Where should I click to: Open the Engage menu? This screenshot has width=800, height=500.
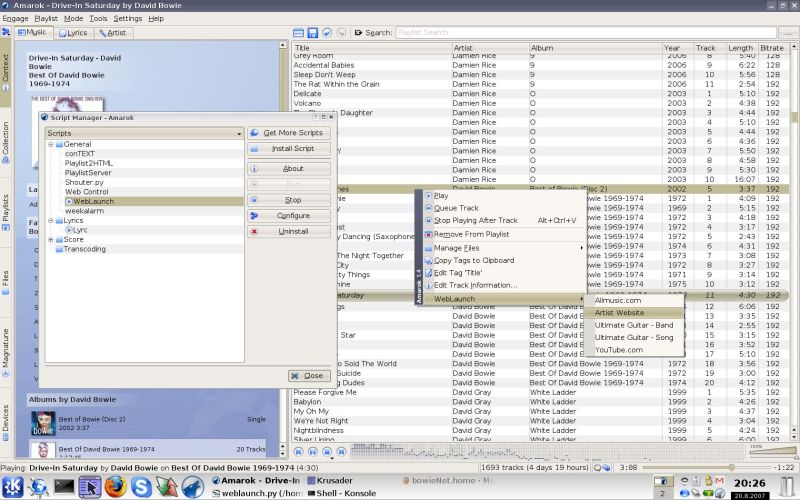pyautogui.click(x=15, y=18)
